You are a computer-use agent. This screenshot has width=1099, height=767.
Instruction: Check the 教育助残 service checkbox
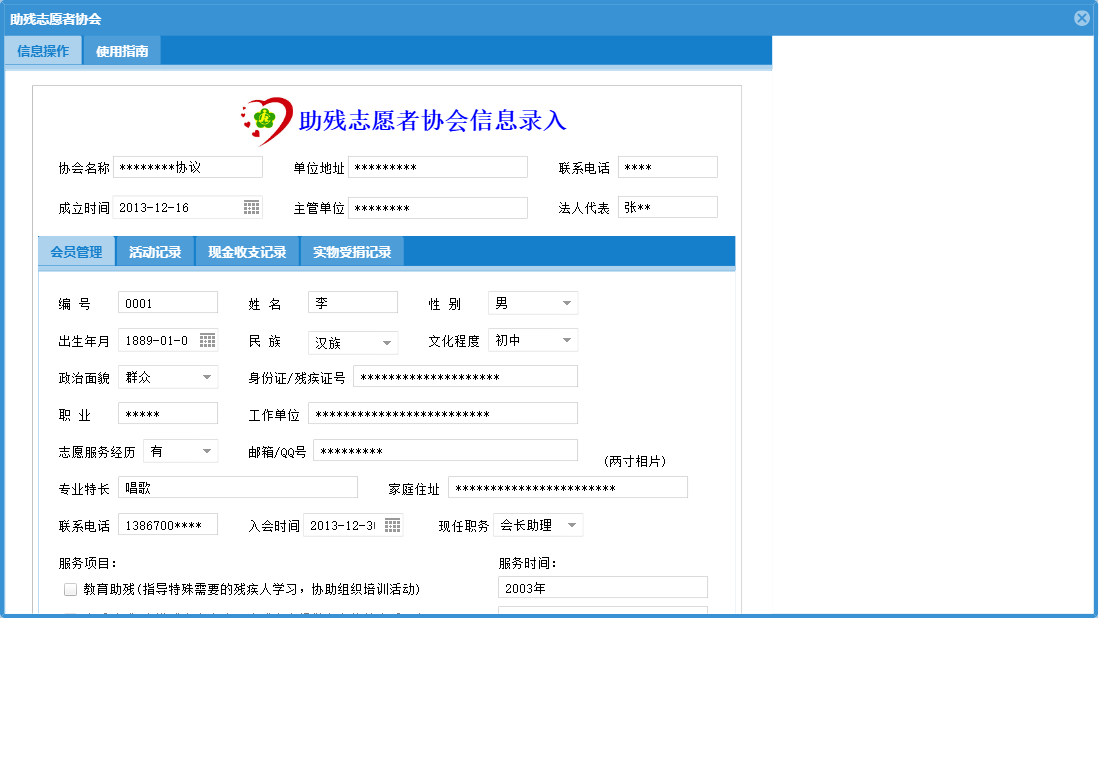pos(70,588)
